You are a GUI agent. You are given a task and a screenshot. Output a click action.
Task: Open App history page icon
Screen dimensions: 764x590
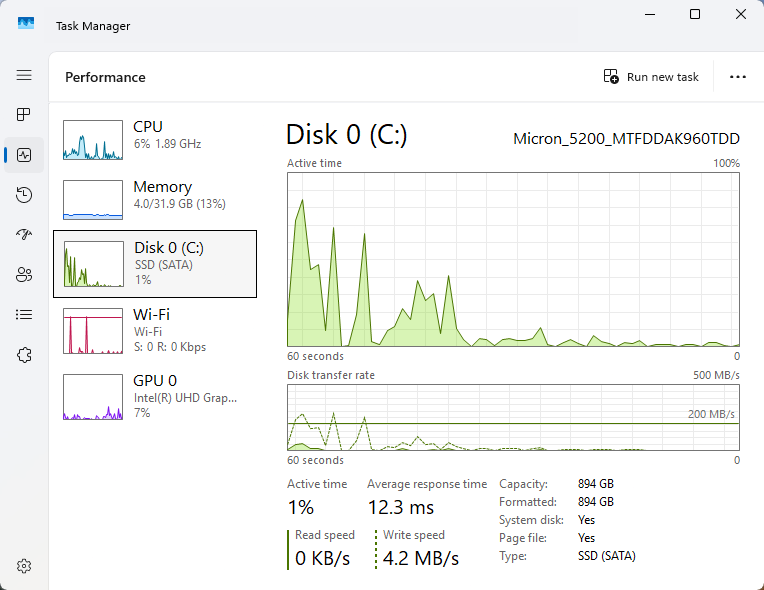(24, 195)
